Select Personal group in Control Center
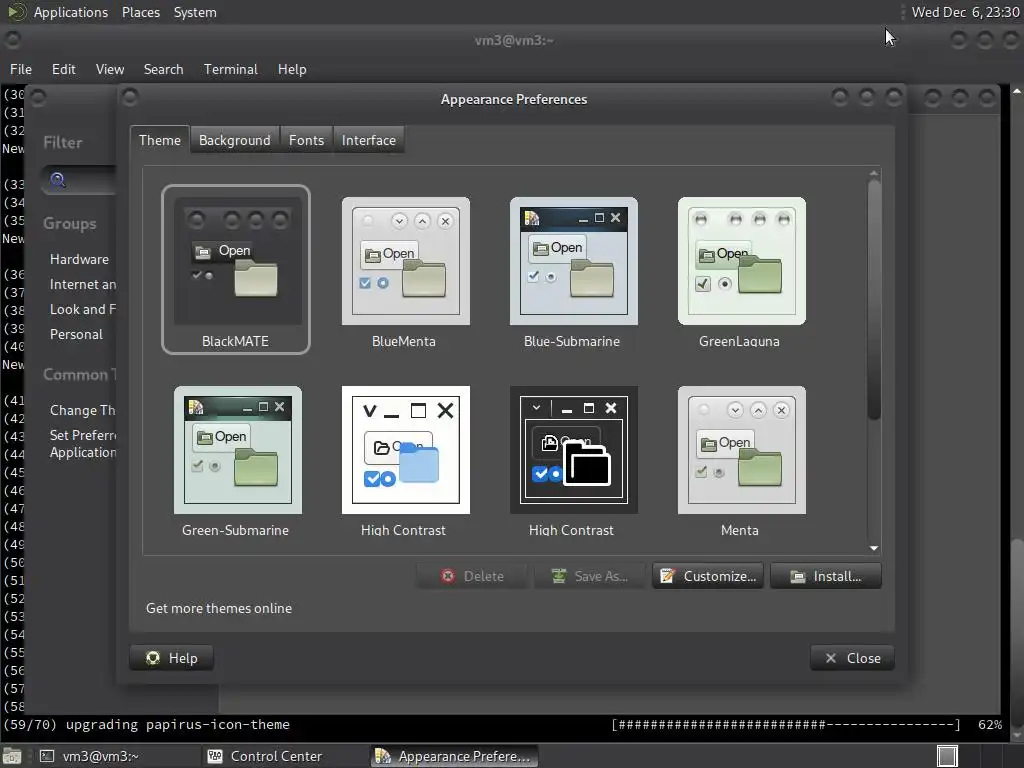The image size is (1024, 768). 76,334
